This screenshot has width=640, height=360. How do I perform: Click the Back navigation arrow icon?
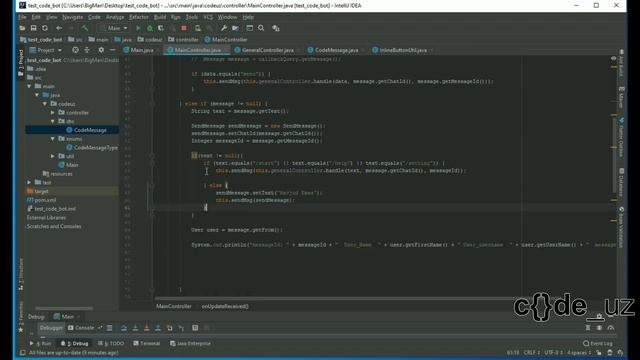(x=59, y=28)
